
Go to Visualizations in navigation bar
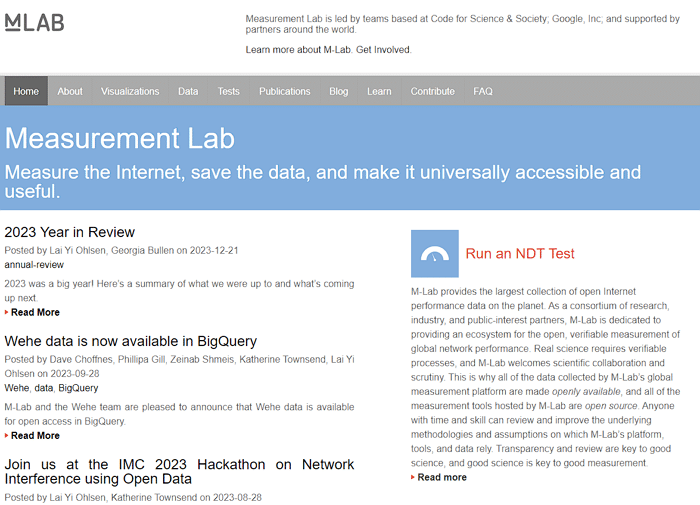(130, 91)
